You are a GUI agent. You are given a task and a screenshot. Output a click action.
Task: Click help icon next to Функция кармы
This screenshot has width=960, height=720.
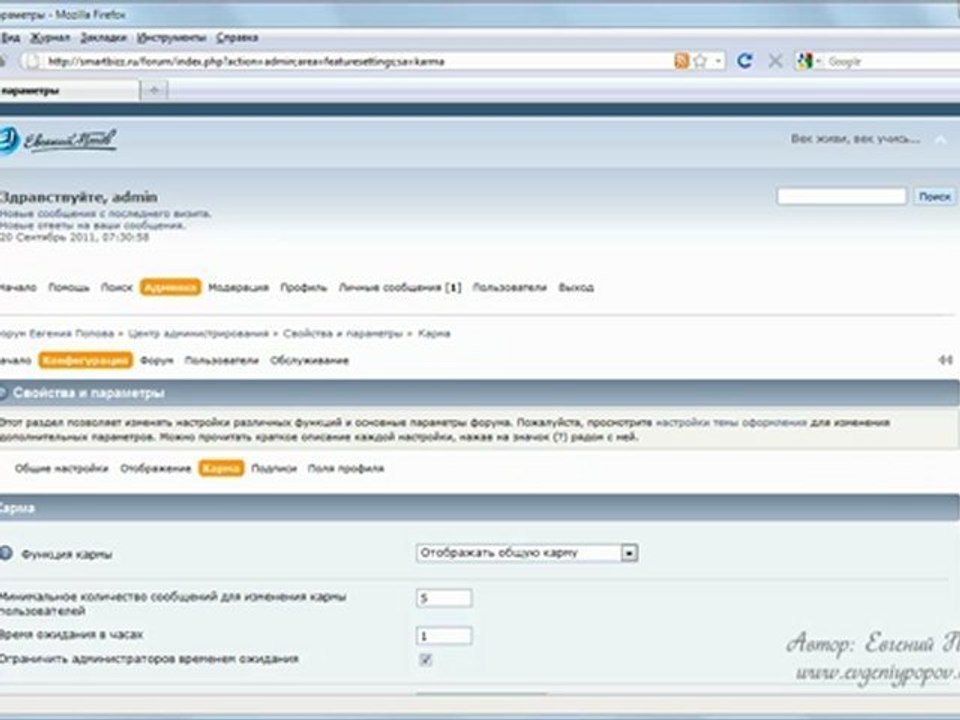[6, 553]
